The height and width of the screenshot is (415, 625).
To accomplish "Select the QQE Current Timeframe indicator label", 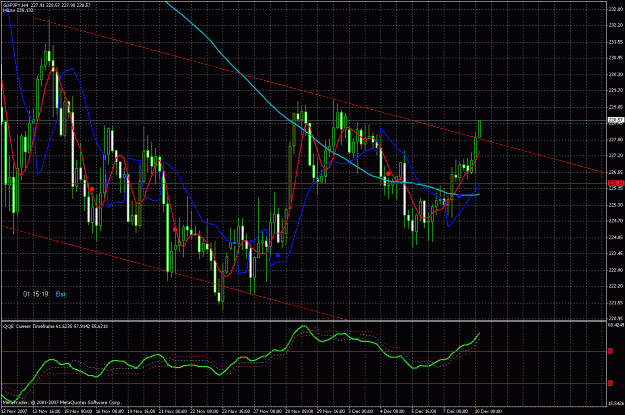I will (x=55, y=326).
